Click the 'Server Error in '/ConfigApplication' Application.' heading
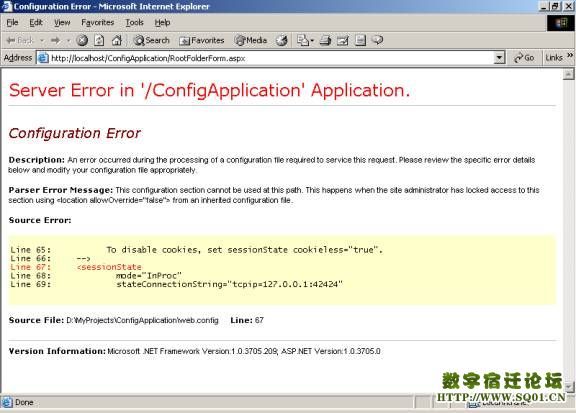 pos(209,91)
